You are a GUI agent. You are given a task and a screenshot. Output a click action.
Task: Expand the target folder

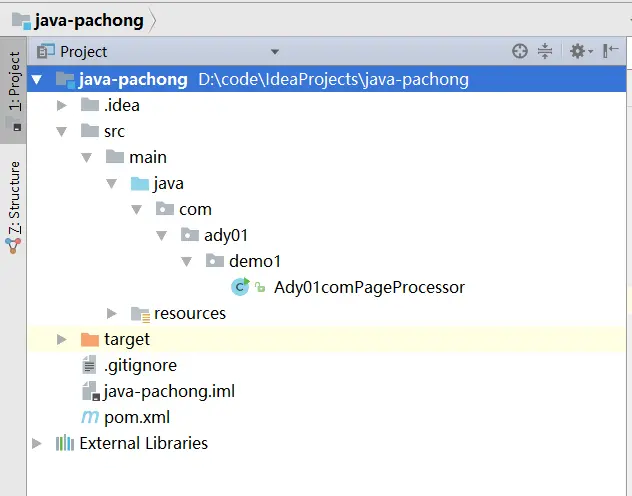click(x=62, y=339)
